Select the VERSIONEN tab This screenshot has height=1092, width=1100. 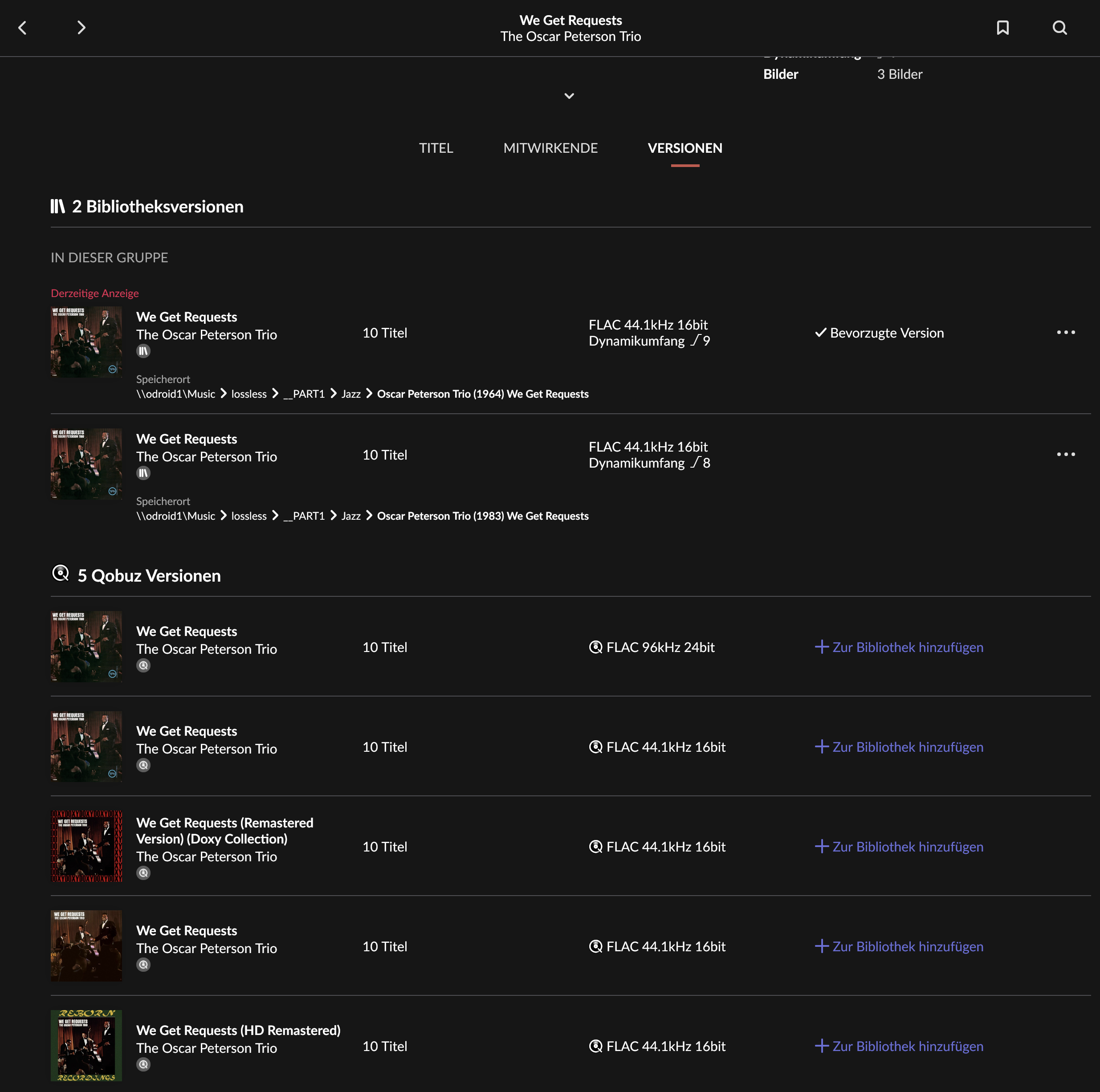(x=685, y=148)
